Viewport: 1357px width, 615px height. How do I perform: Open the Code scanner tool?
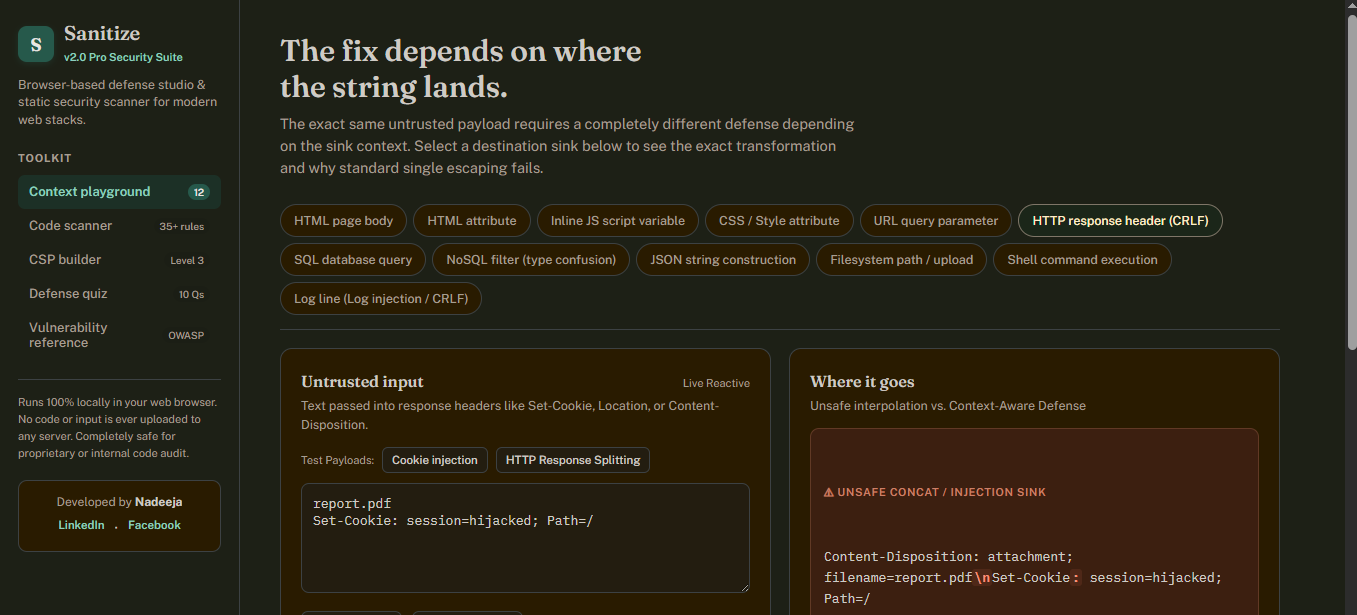[x=119, y=226]
